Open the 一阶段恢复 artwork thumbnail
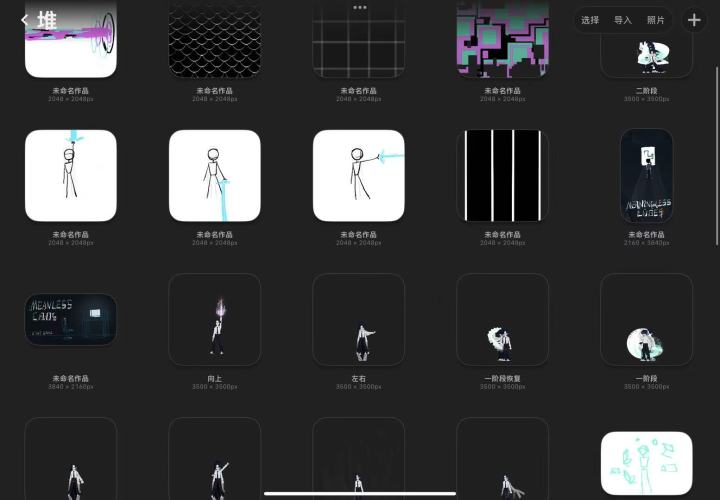Image resolution: width=720 pixels, height=500 pixels. tap(503, 320)
